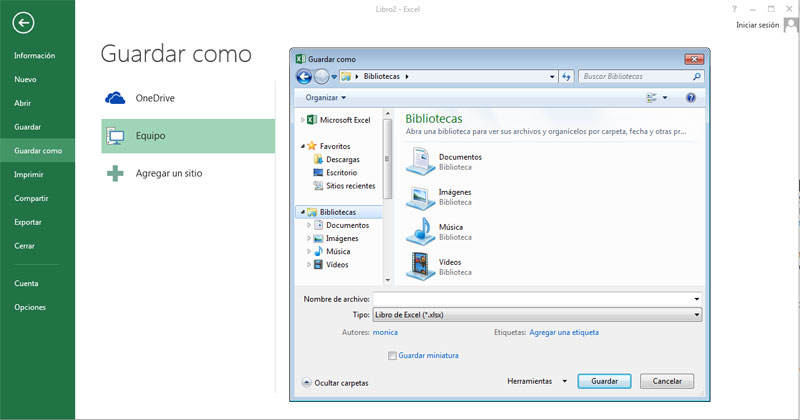
Task: Collapse the Favoritos tree node
Action: click(303, 146)
